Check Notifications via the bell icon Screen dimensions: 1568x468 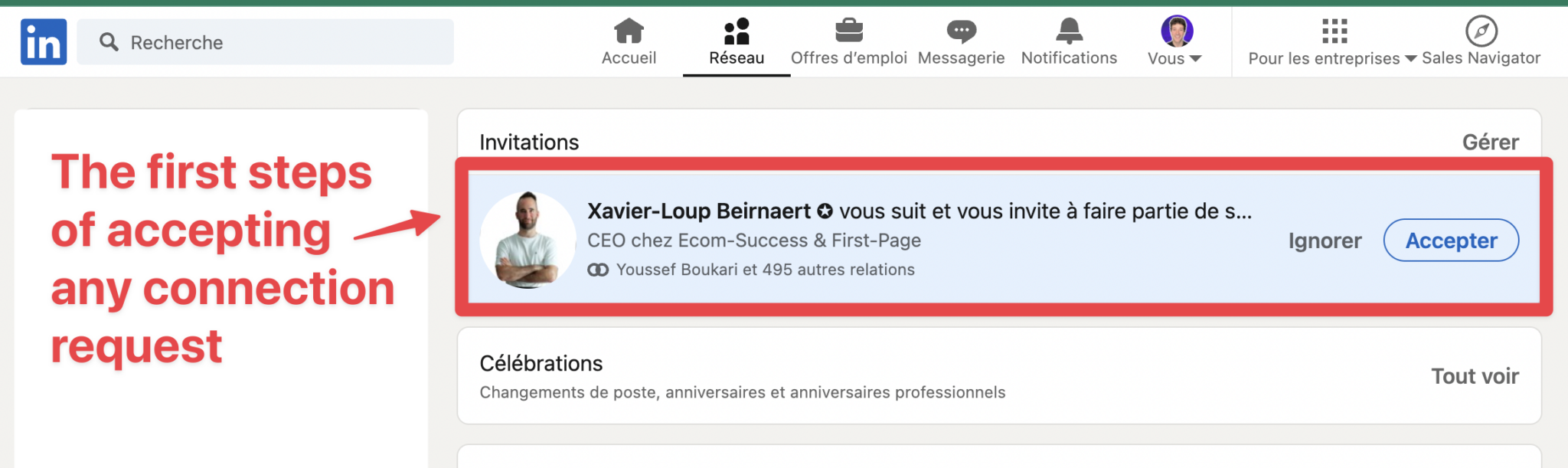point(1069,31)
